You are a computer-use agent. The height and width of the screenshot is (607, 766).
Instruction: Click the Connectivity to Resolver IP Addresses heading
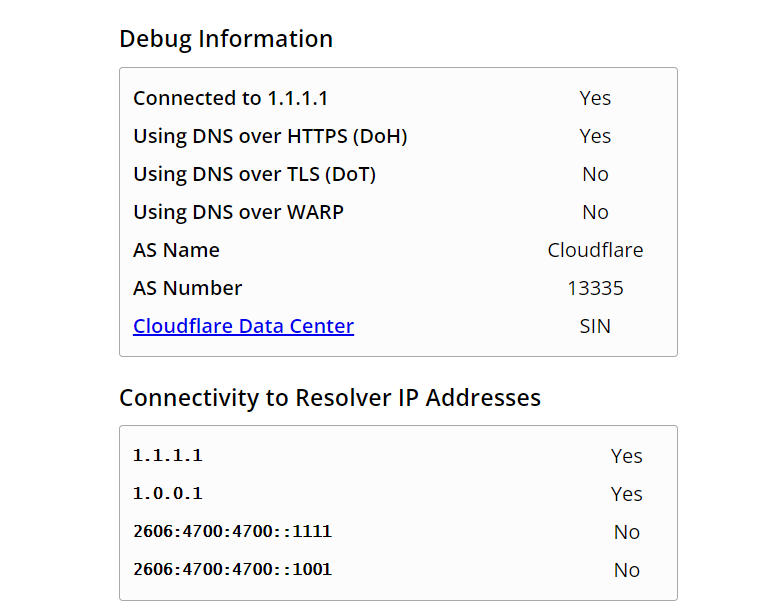coord(330,398)
